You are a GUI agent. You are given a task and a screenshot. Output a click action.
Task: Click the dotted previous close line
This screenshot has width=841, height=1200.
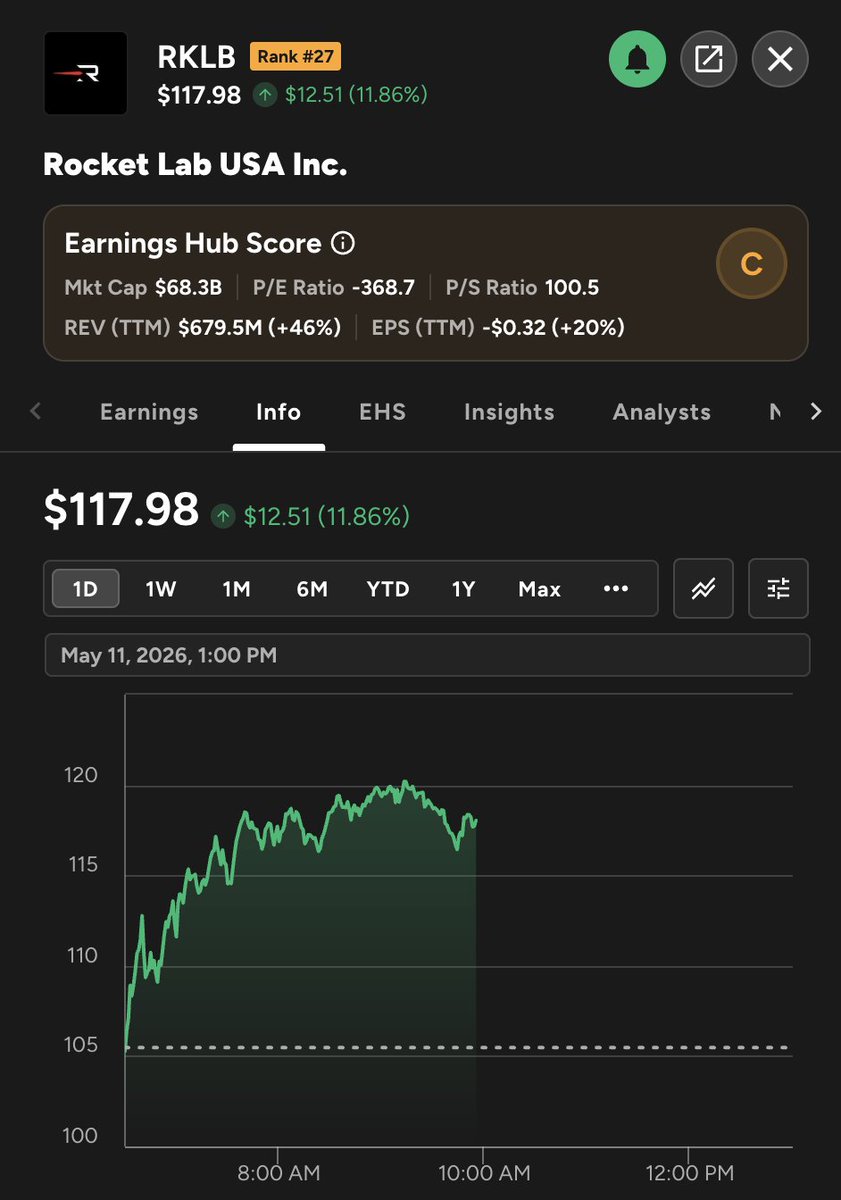point(459,1048)
